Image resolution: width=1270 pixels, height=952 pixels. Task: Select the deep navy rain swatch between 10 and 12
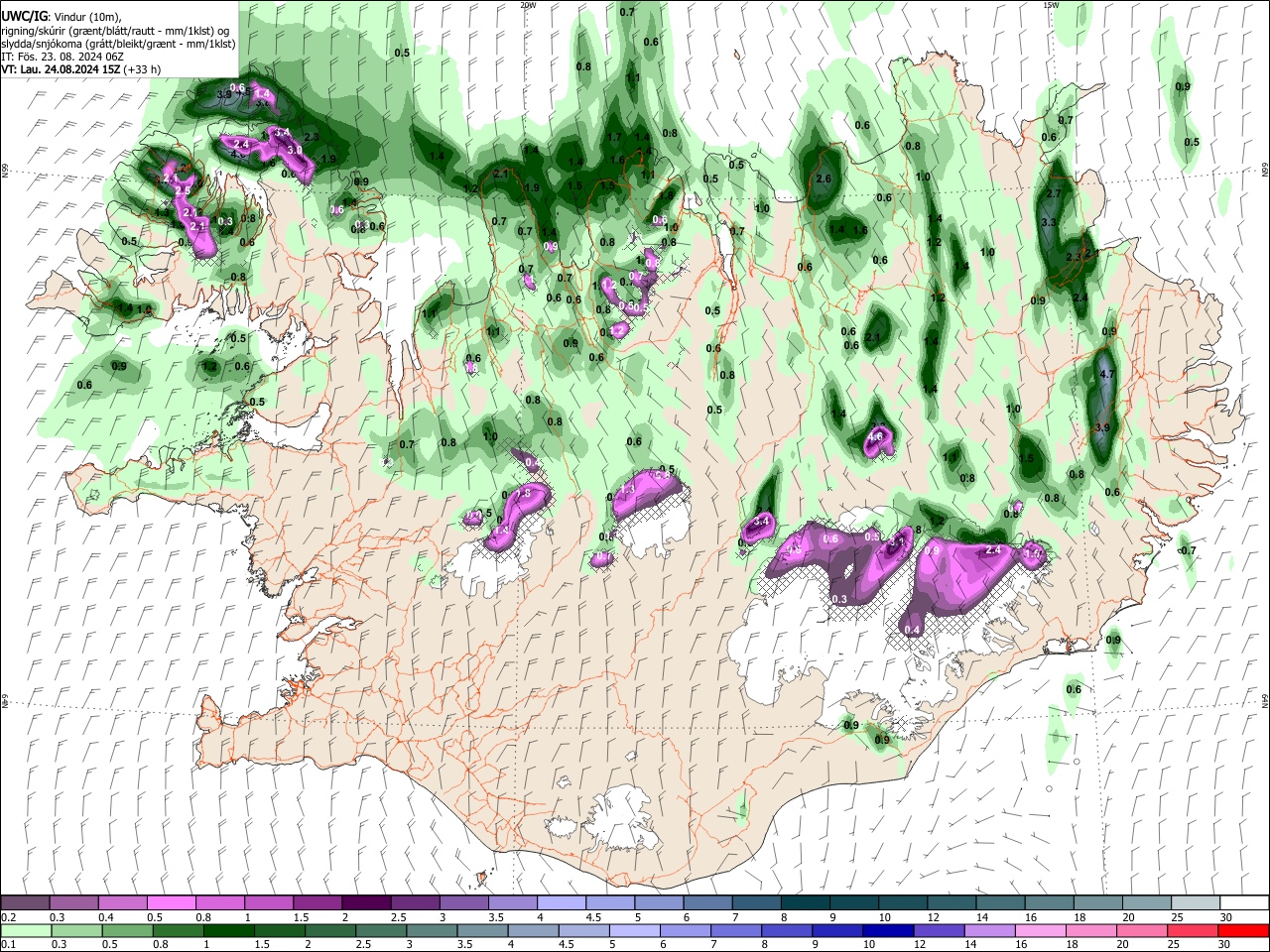pyautogui.click(x=887, y=930)
